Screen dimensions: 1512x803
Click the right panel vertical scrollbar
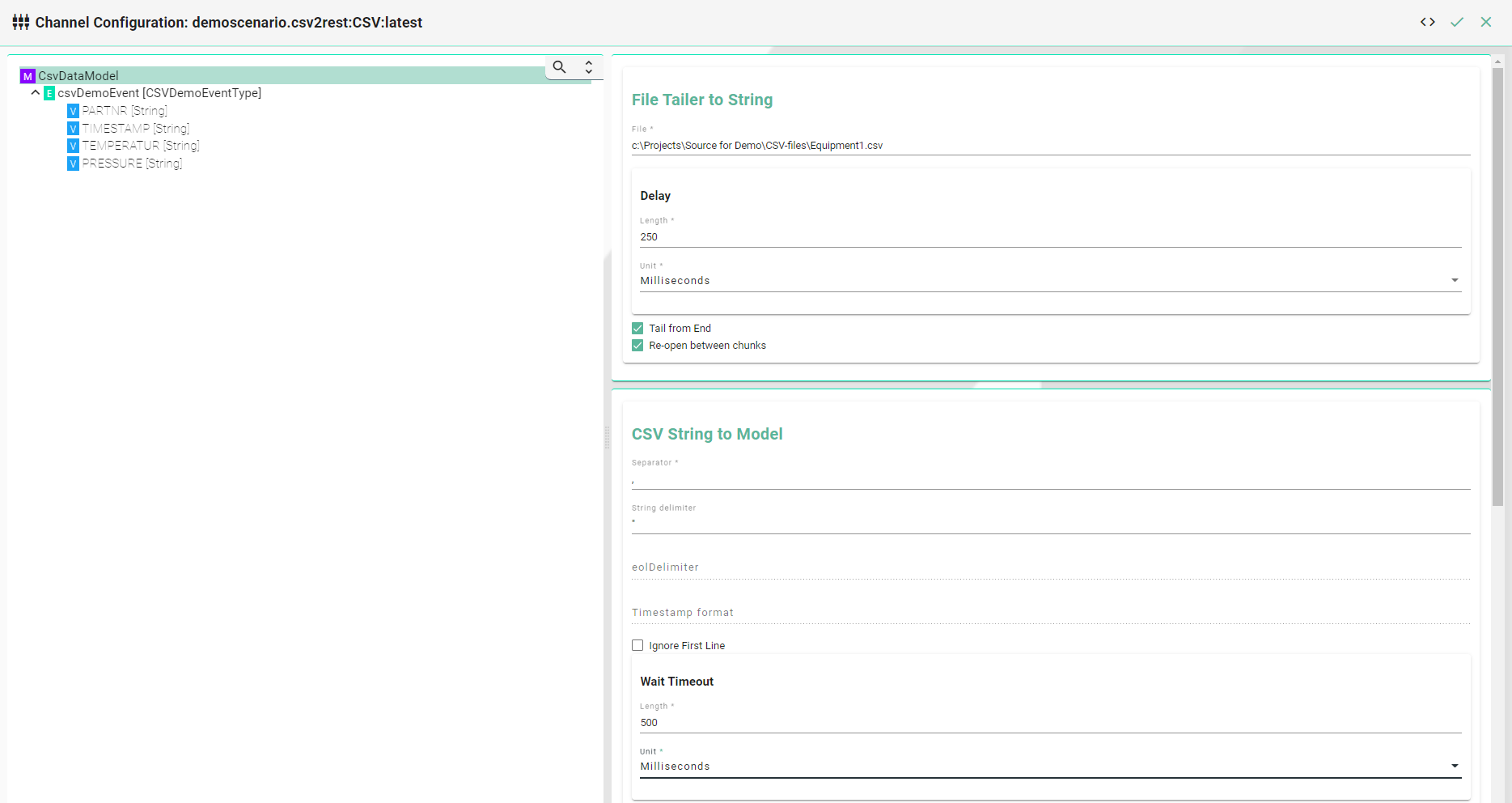(x=1497, y=287)
